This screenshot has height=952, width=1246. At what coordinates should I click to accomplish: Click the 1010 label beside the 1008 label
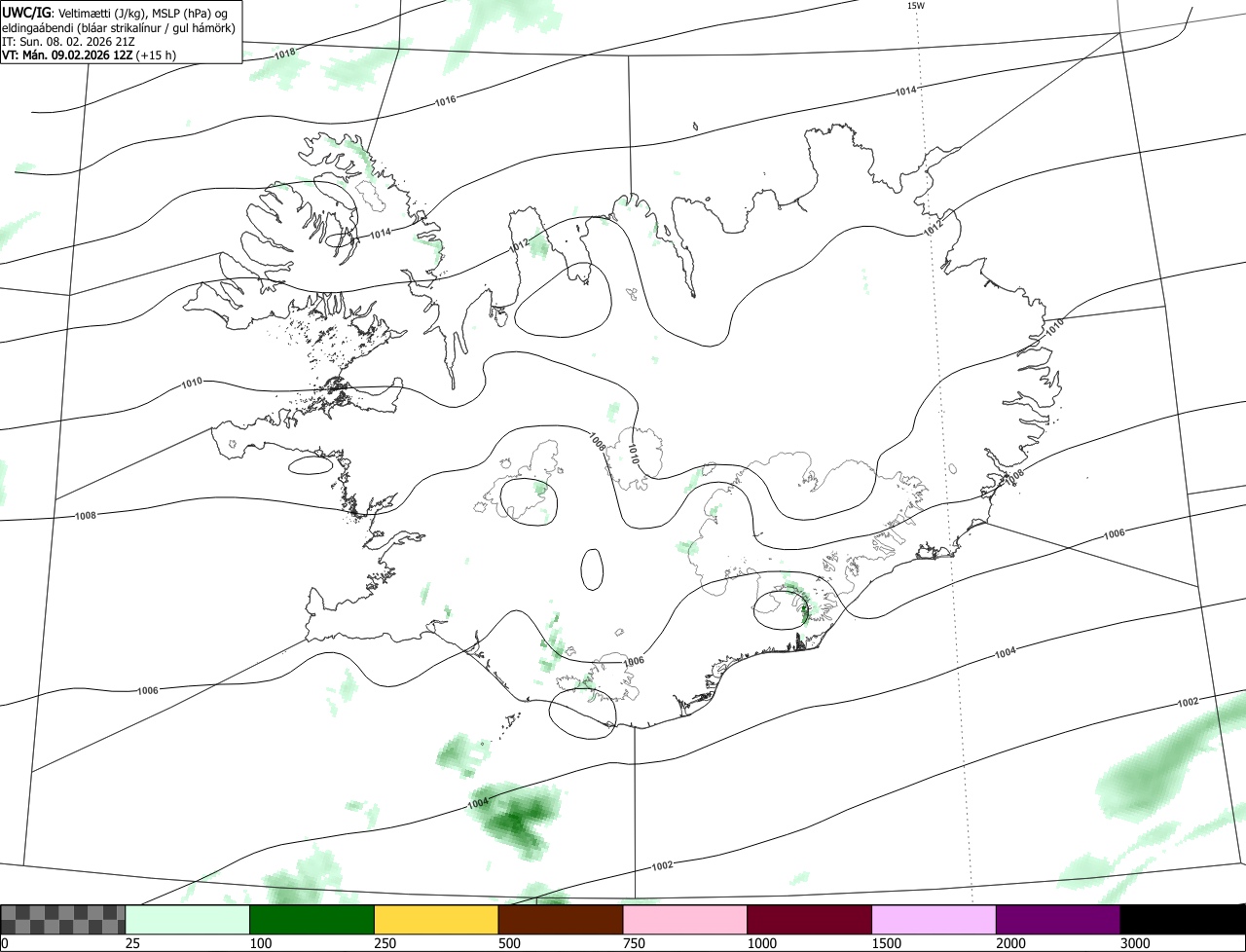[633, 453]
